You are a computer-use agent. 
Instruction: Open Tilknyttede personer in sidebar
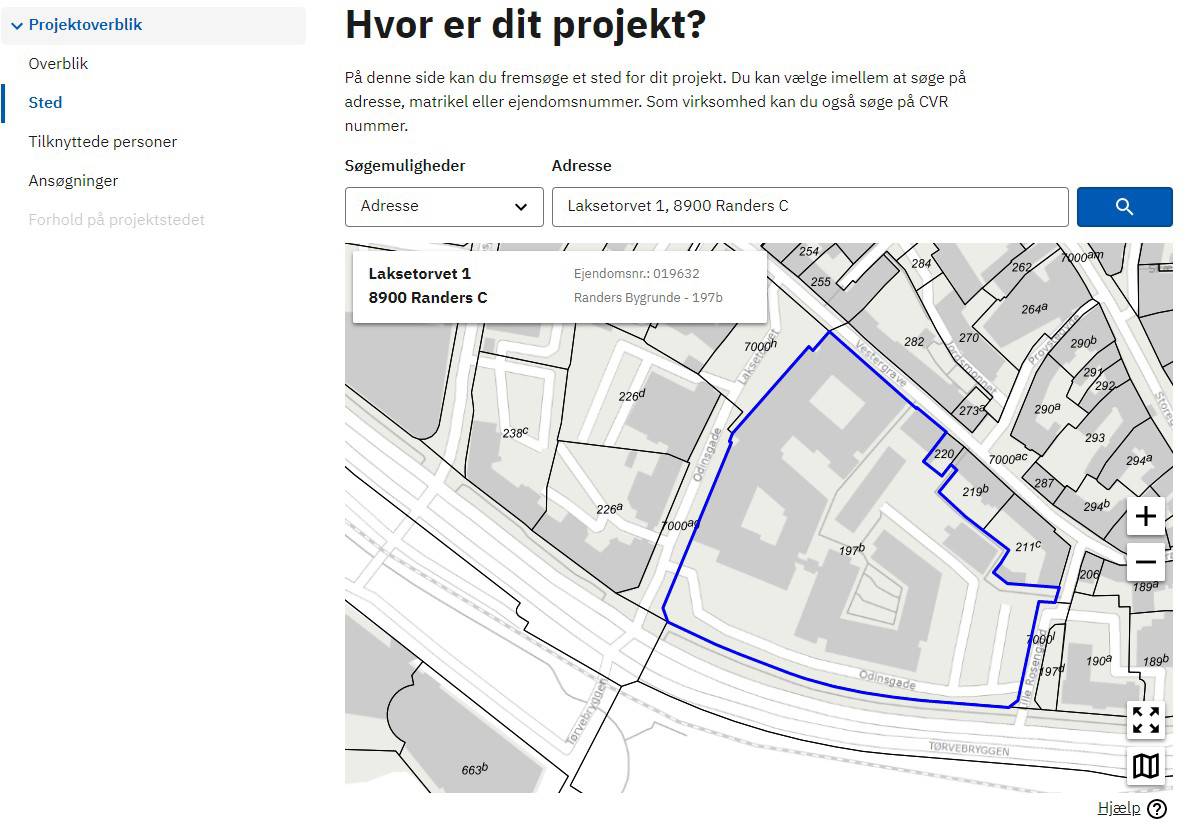tap(102, 142)
